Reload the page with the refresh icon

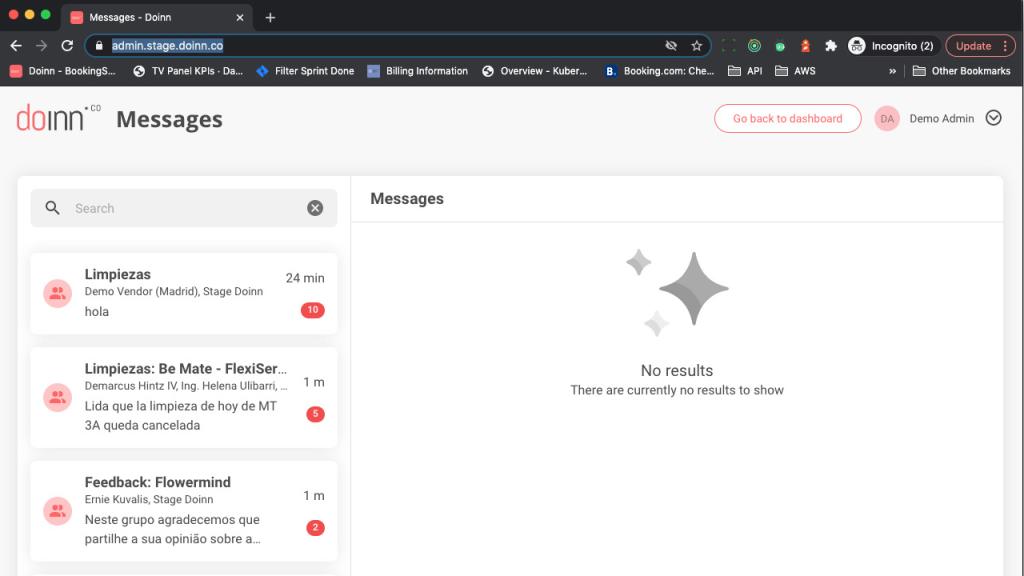point(67,46)
